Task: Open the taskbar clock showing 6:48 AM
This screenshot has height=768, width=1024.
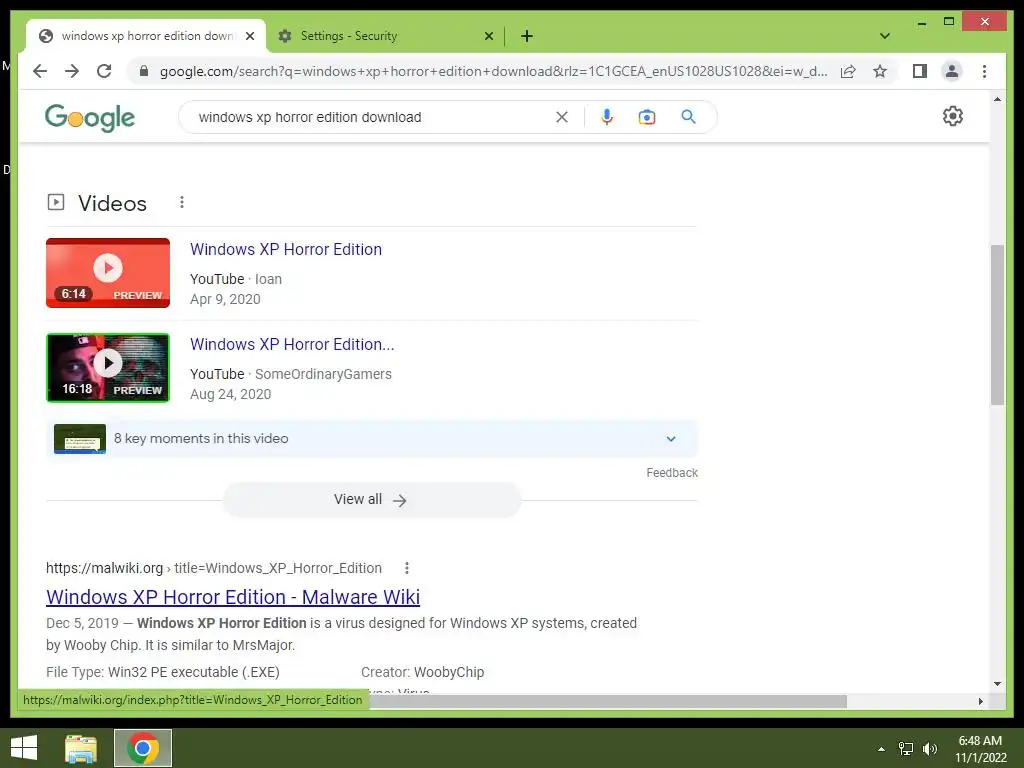Action: click(x=980, y=749)
